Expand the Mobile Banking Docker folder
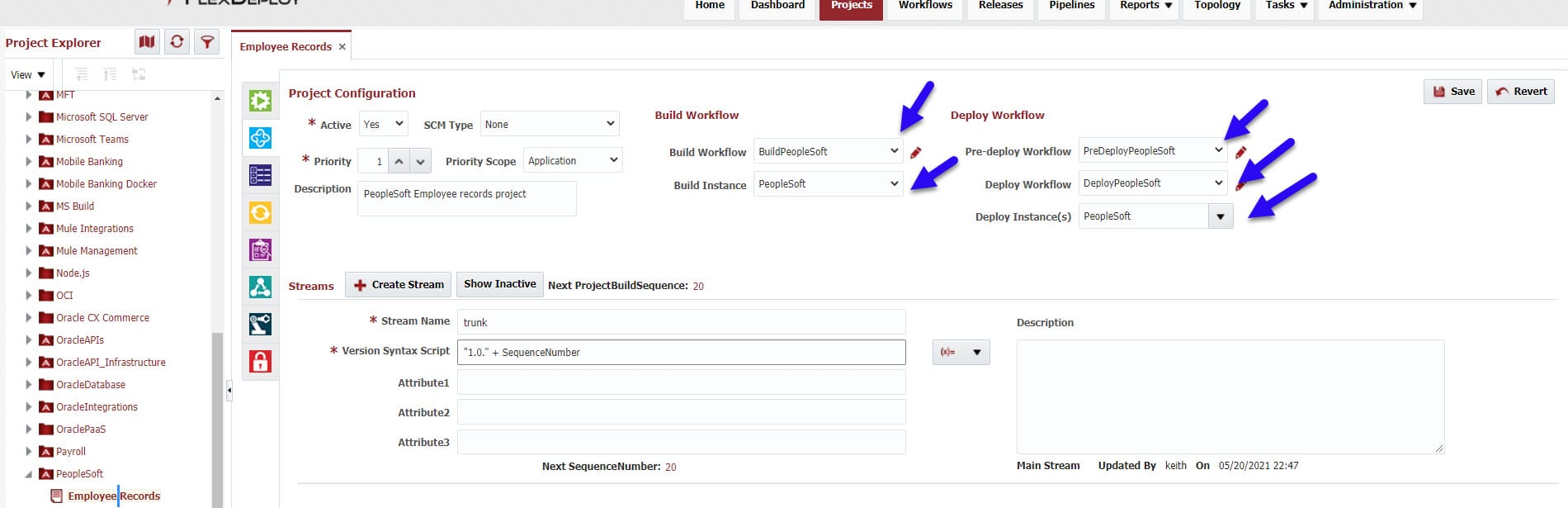The height and width of the screenshot is (508, 1568). pos(29,183)
